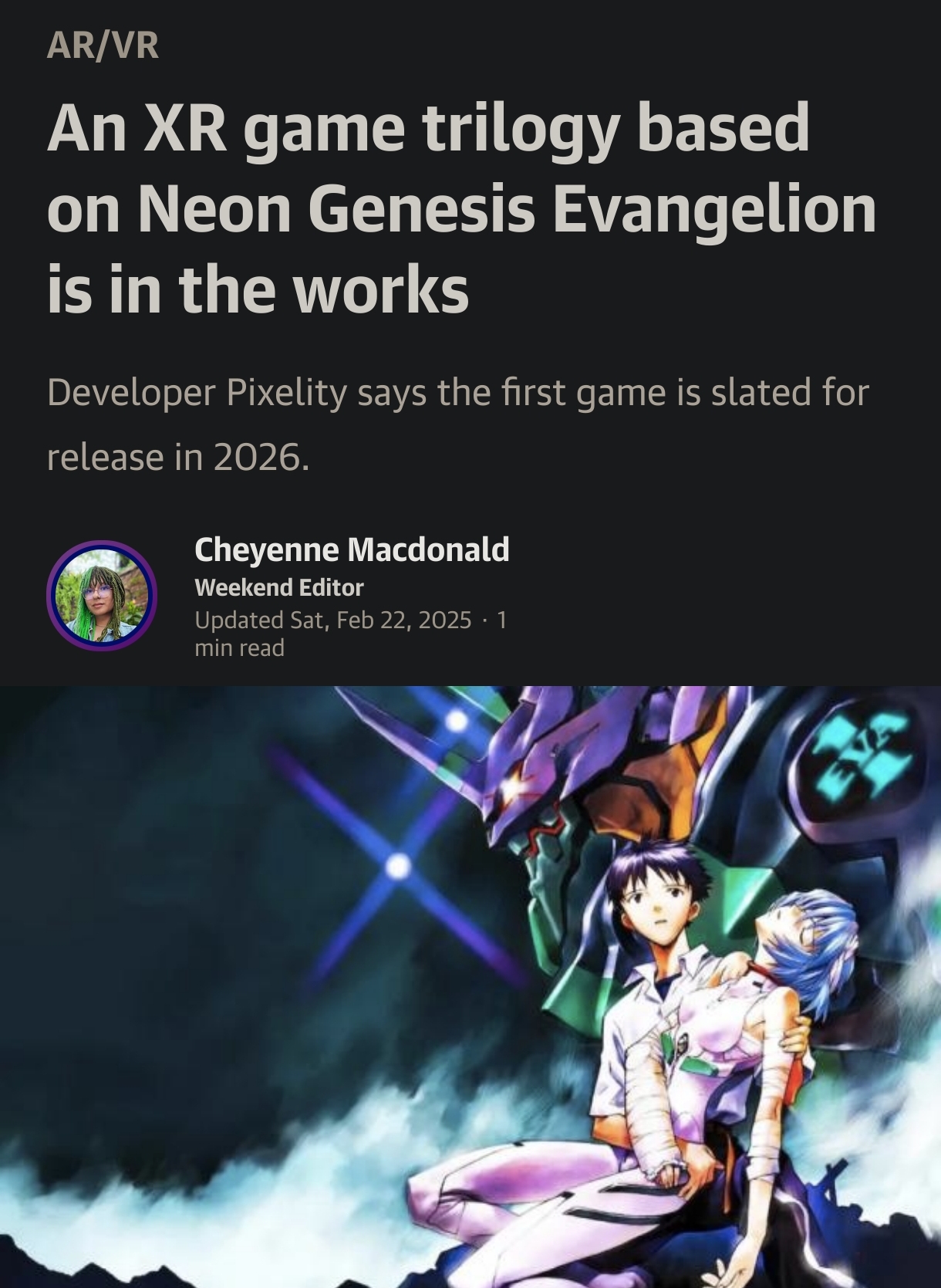Image resolution: width=941 pixels, height=1288 pixels.
Task: Click Cheyenne Macdonald's circular avatar photo
Action: 102,596
